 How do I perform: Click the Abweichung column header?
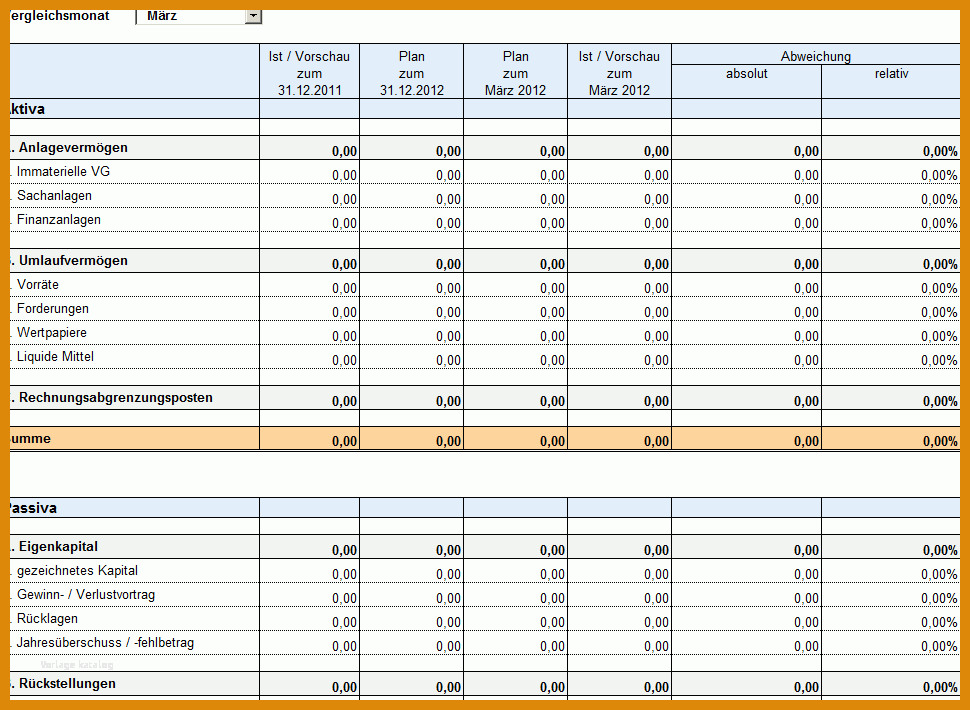coord(815,56)
